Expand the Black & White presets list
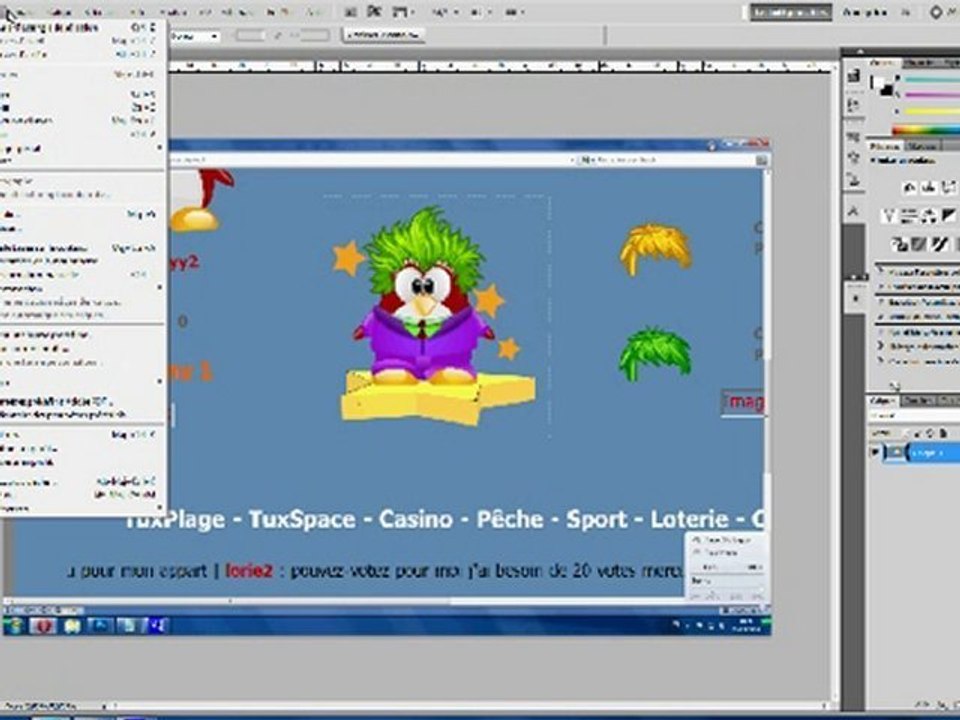This screenshot has width=960, height=720. (x=881, y=332)
